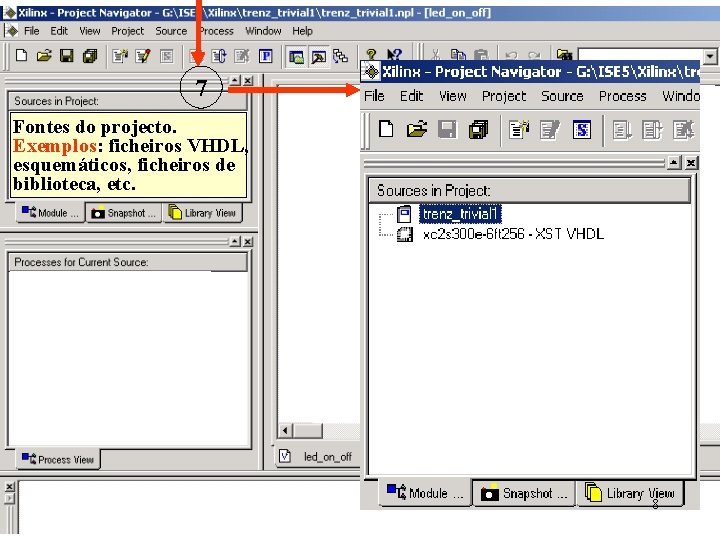This screenshot has height=540, width=720.
Task: Click the blue S snapshot icon in front window
Action: pyautogui.click(x=582, y=129)
